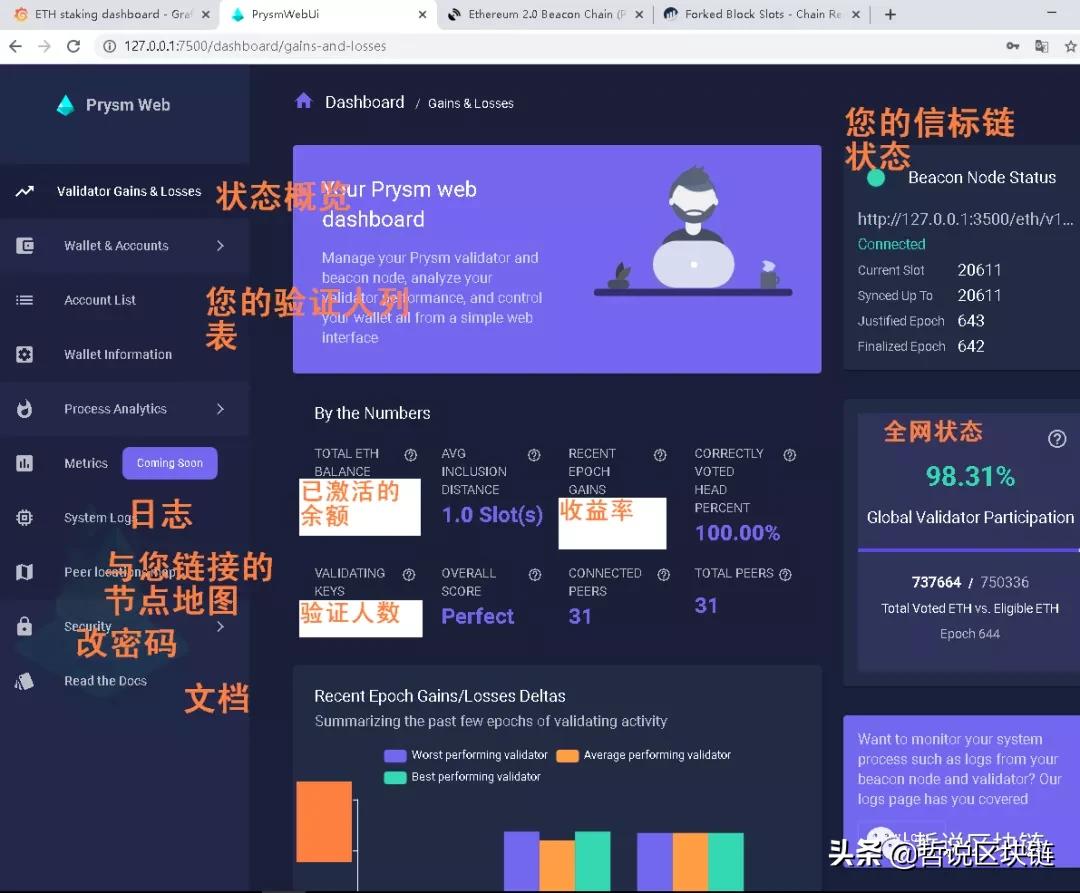Open a new browser tab
This screenshot has height=893, width=1080.
click(x=891, y=14)
